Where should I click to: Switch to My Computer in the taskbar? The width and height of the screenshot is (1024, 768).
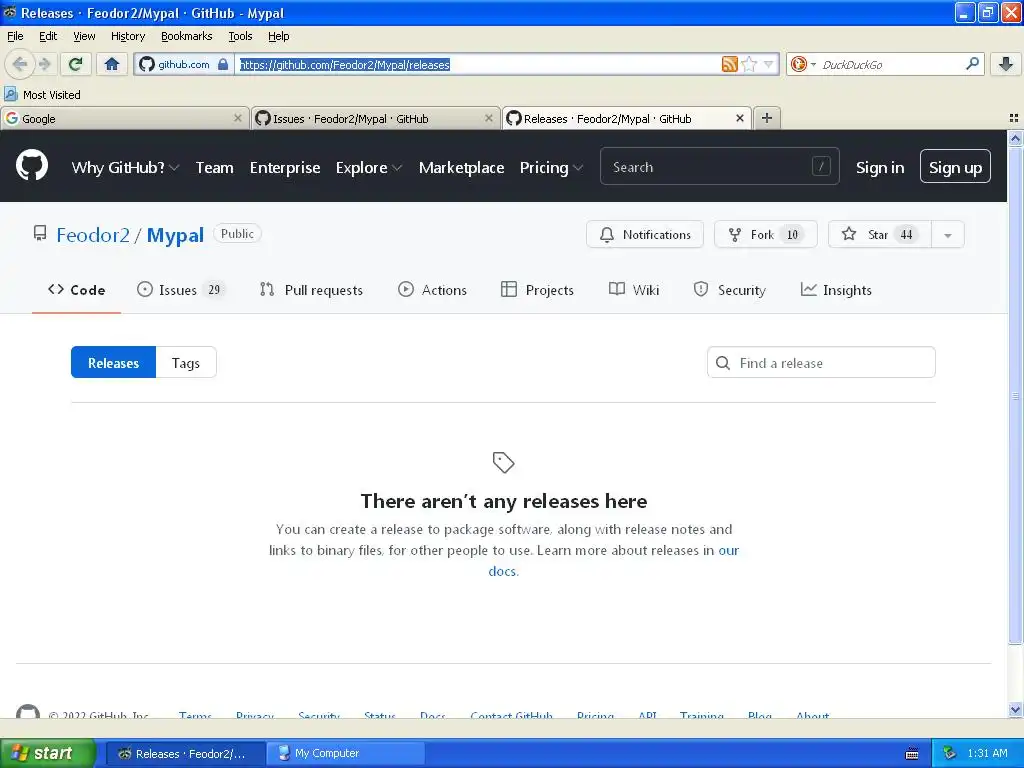pos(345,753)
